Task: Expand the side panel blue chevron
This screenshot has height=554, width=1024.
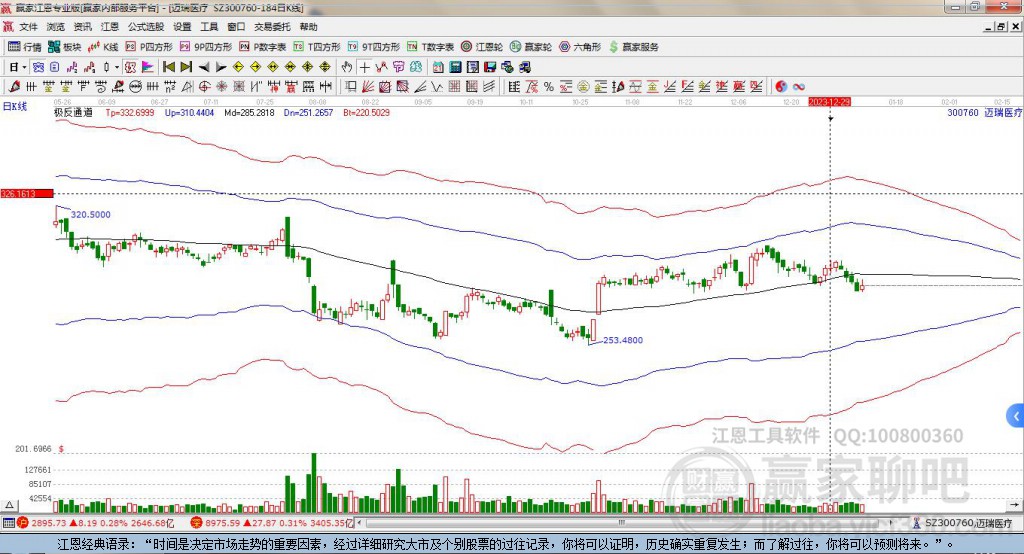Action: point(1016,416)
